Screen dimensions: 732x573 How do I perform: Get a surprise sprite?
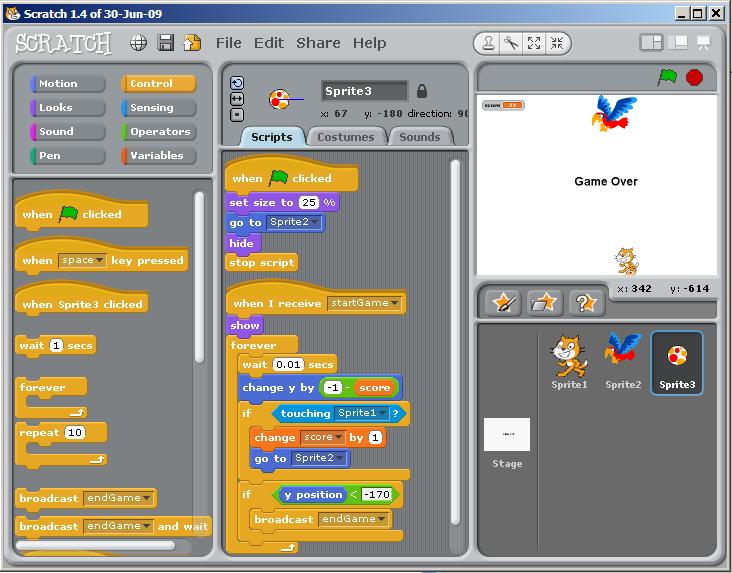point(586,303)
